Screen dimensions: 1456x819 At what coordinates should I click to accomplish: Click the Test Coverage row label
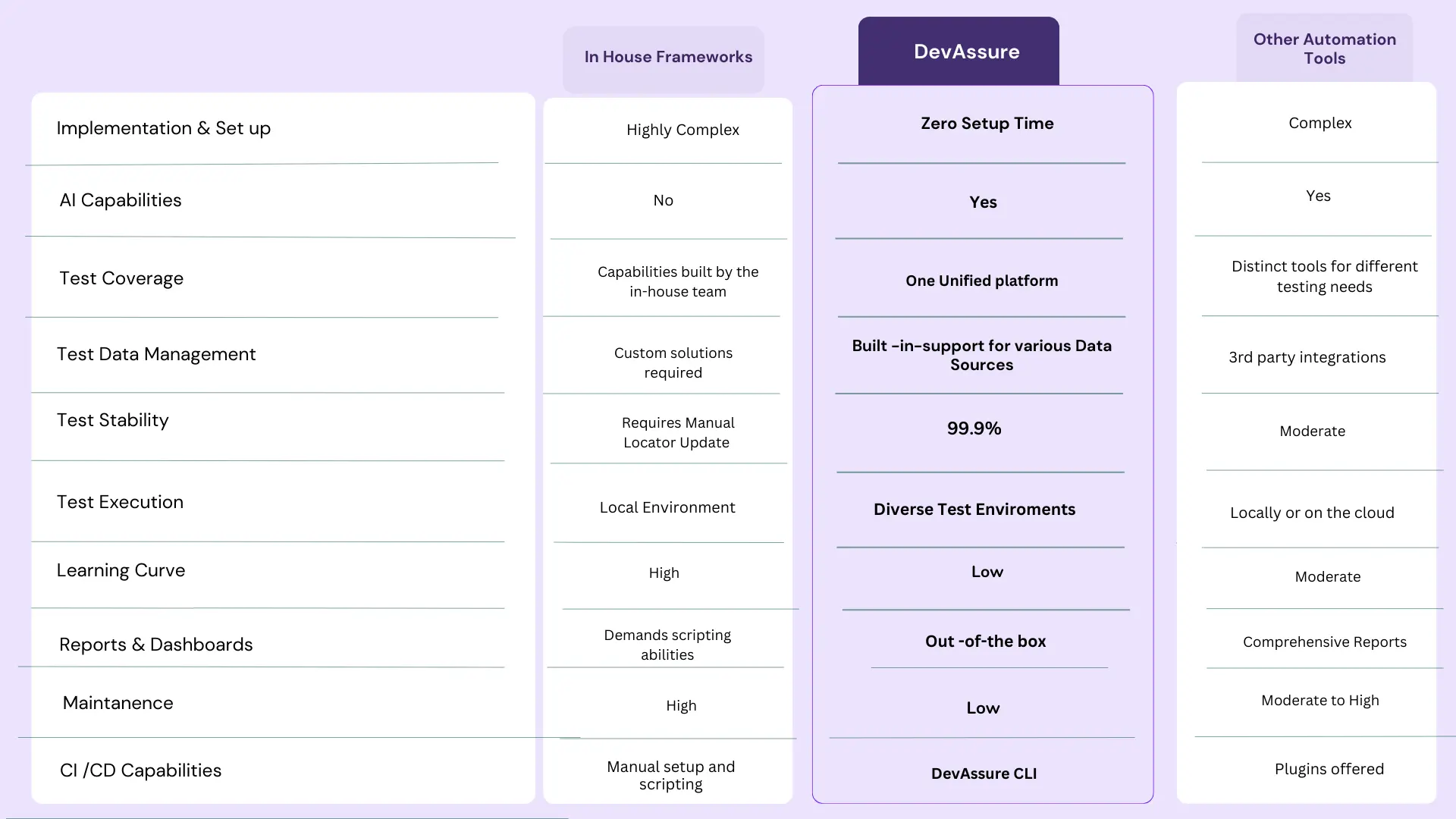point(121,278)
